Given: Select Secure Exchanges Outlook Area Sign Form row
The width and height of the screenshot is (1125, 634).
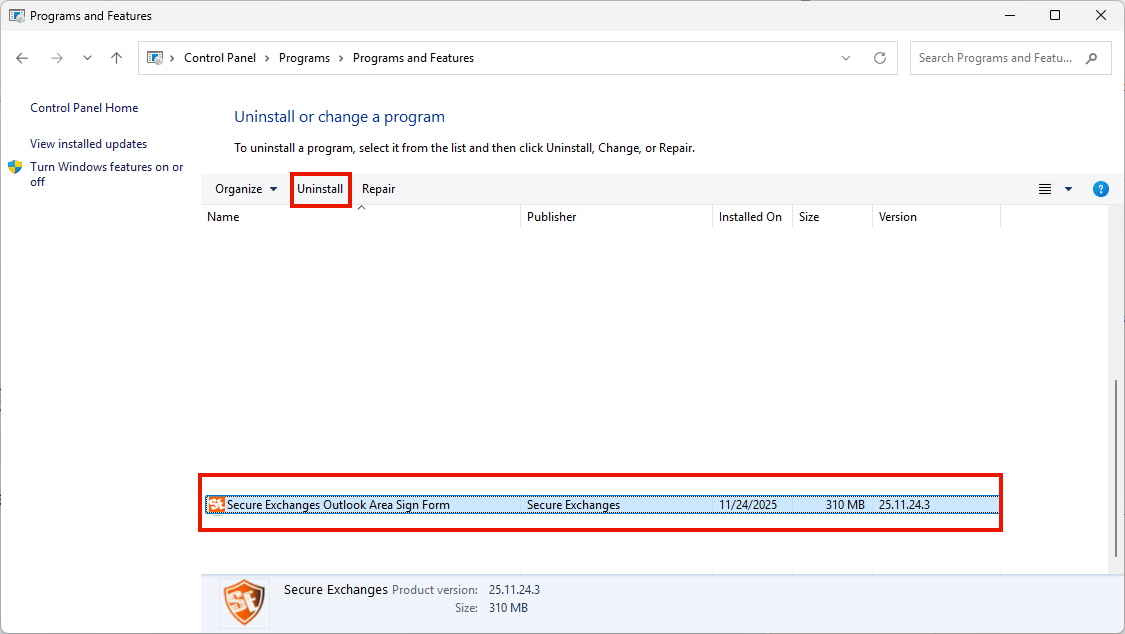Looking at the screenshot, I should coord(602,505).
